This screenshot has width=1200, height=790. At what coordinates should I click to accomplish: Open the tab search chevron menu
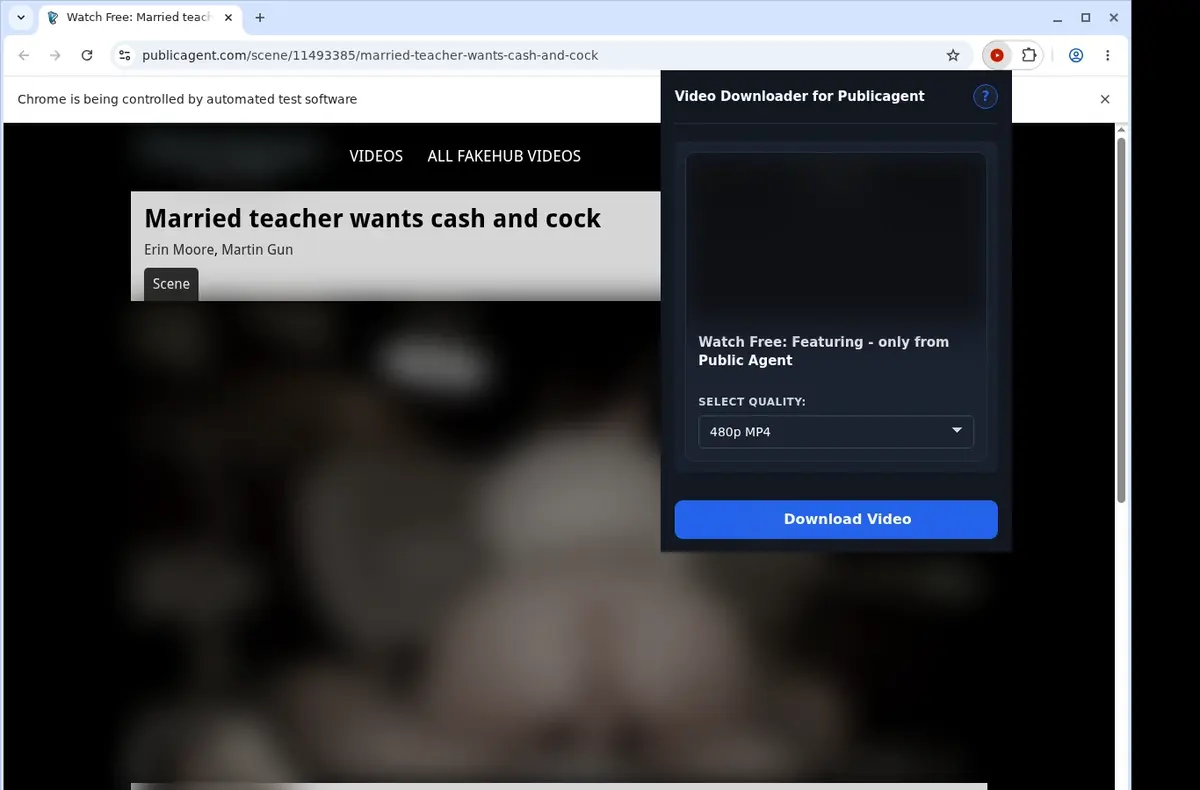(x=21, y=18)
